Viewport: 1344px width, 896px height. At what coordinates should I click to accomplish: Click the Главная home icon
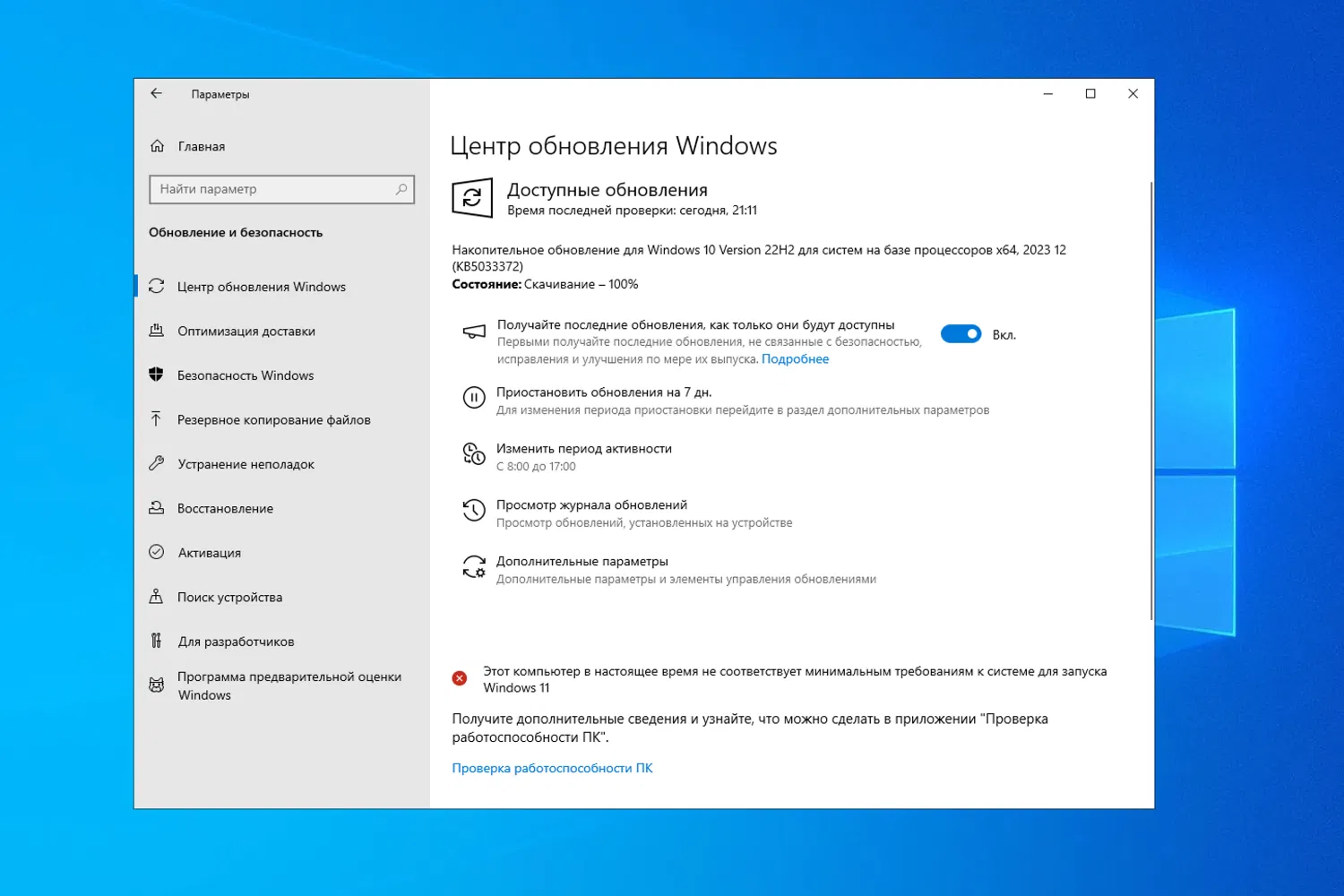click(x=158, y=146)
